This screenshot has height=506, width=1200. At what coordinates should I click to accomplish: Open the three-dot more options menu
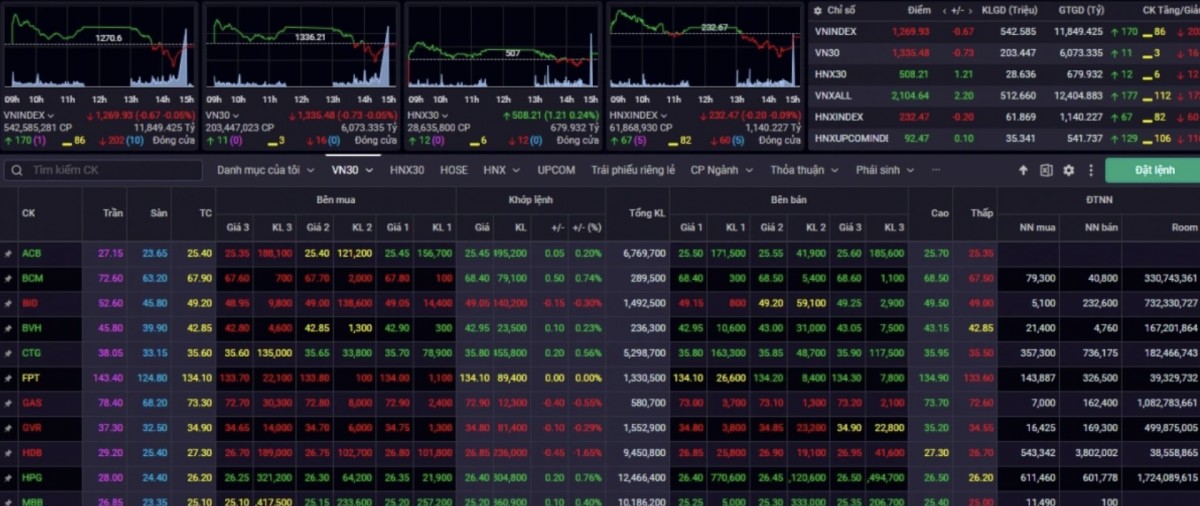(x=1091, y=171)
